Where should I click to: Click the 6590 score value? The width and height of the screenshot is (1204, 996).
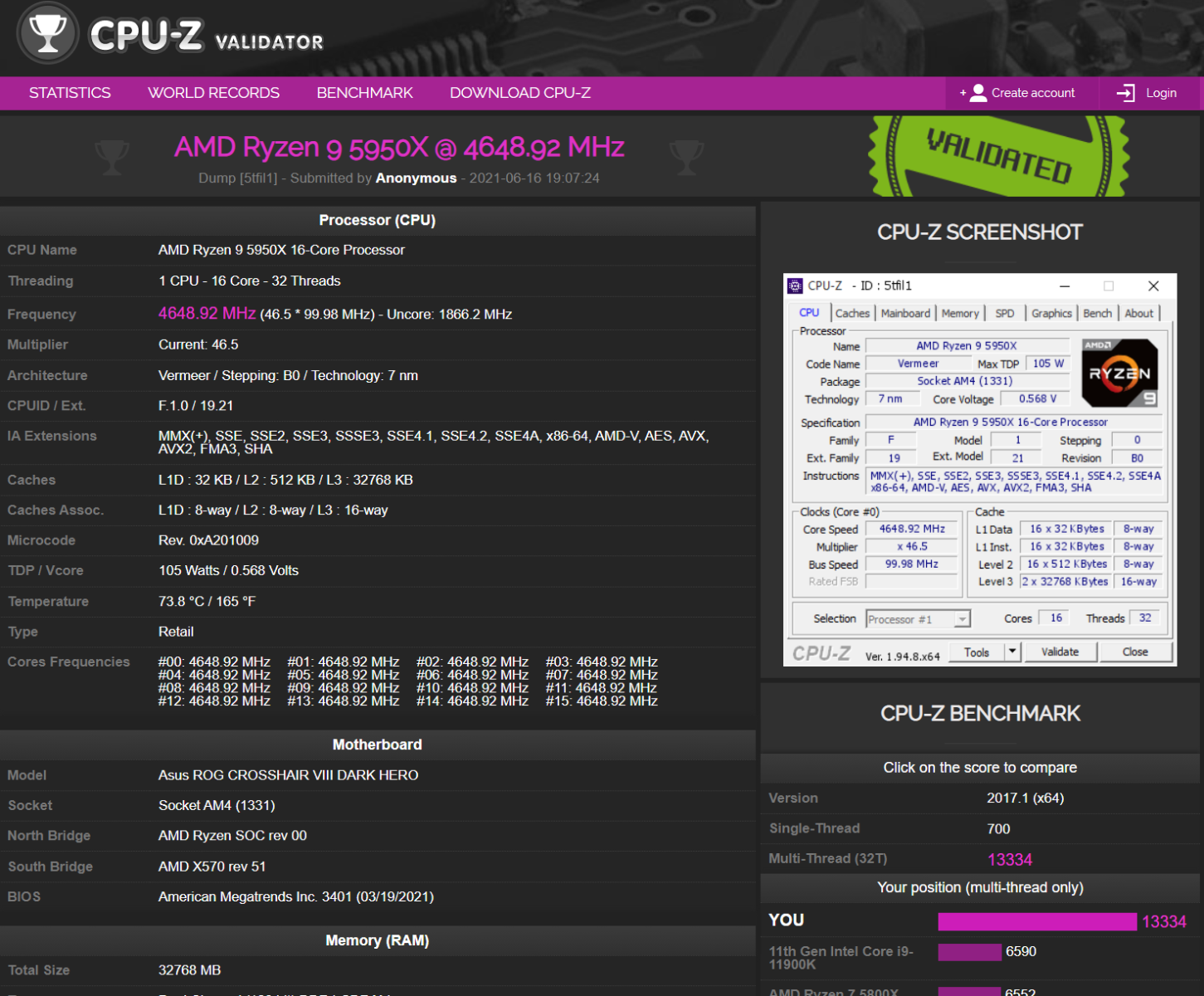[1021, 952]
